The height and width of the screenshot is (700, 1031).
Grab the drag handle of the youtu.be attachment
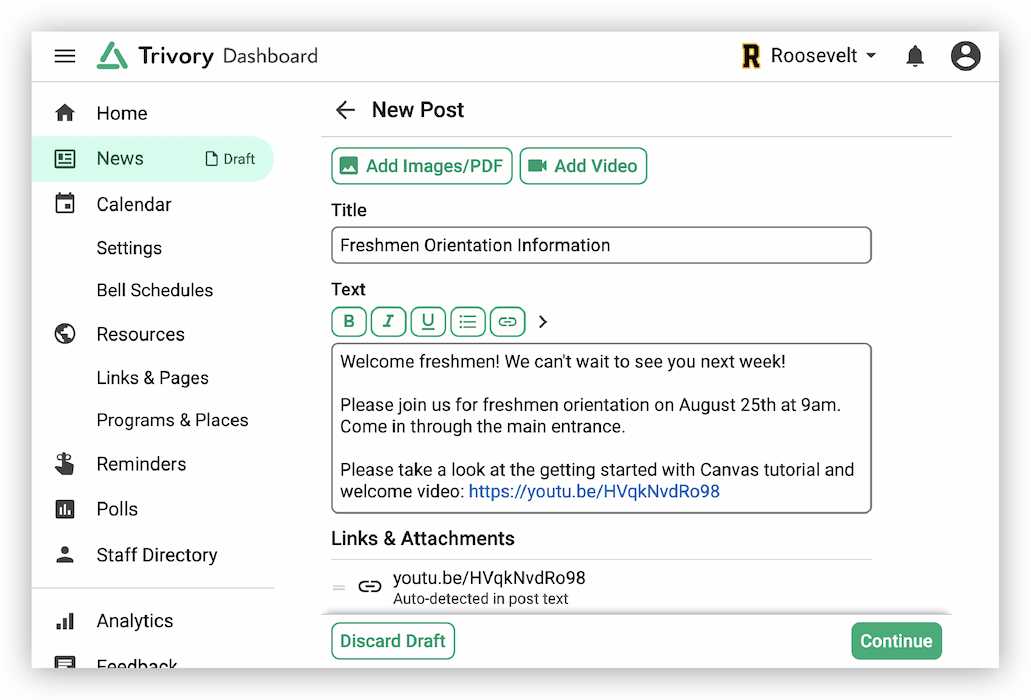click(339, 587)
